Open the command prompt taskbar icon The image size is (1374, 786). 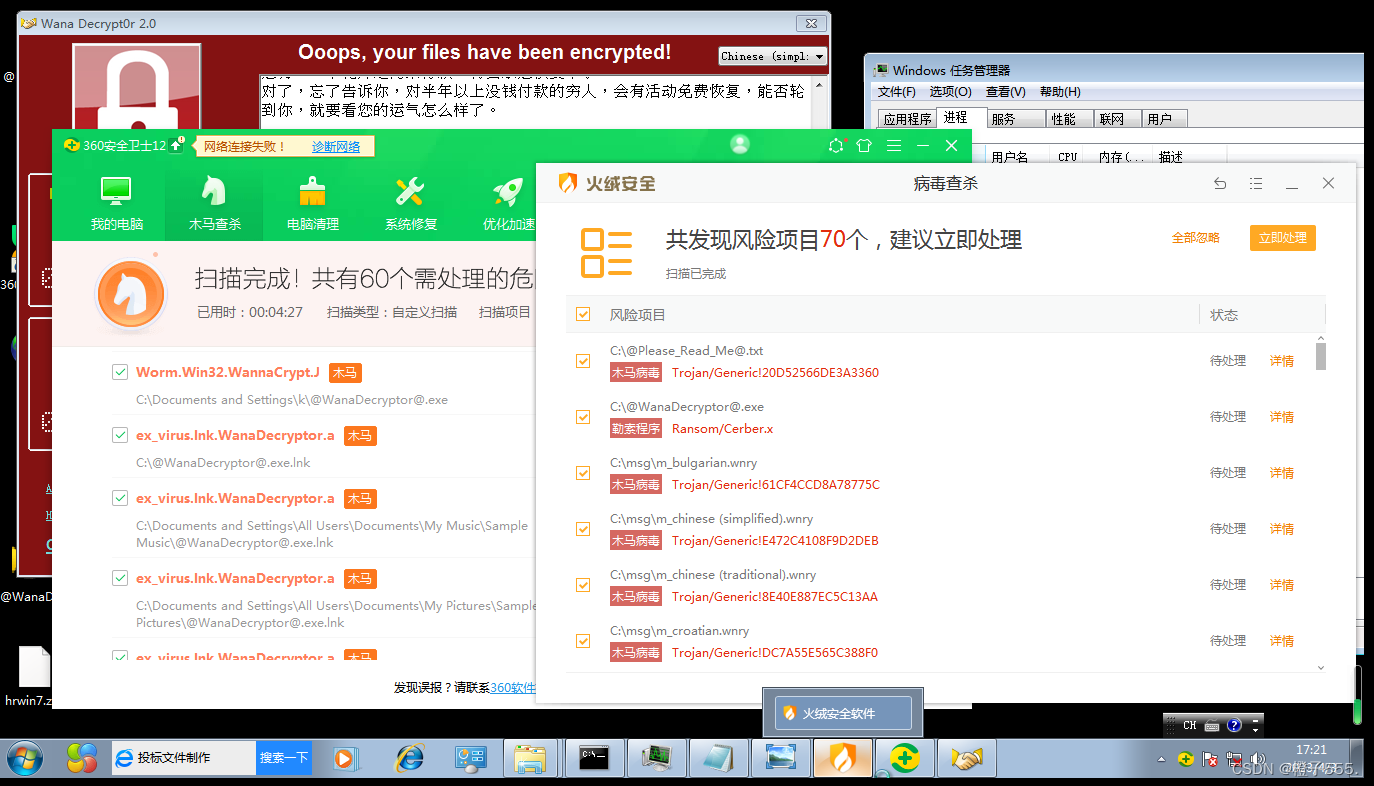[x=594, y=759]
